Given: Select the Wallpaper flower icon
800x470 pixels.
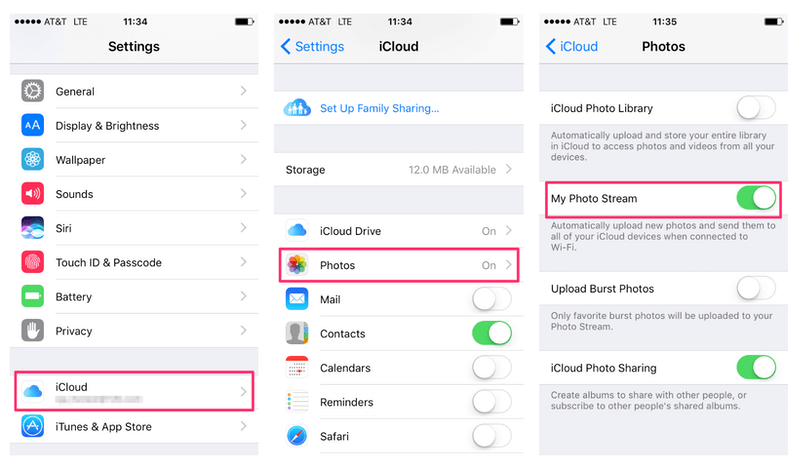Looking at the screenshot, I should (33, 159).
